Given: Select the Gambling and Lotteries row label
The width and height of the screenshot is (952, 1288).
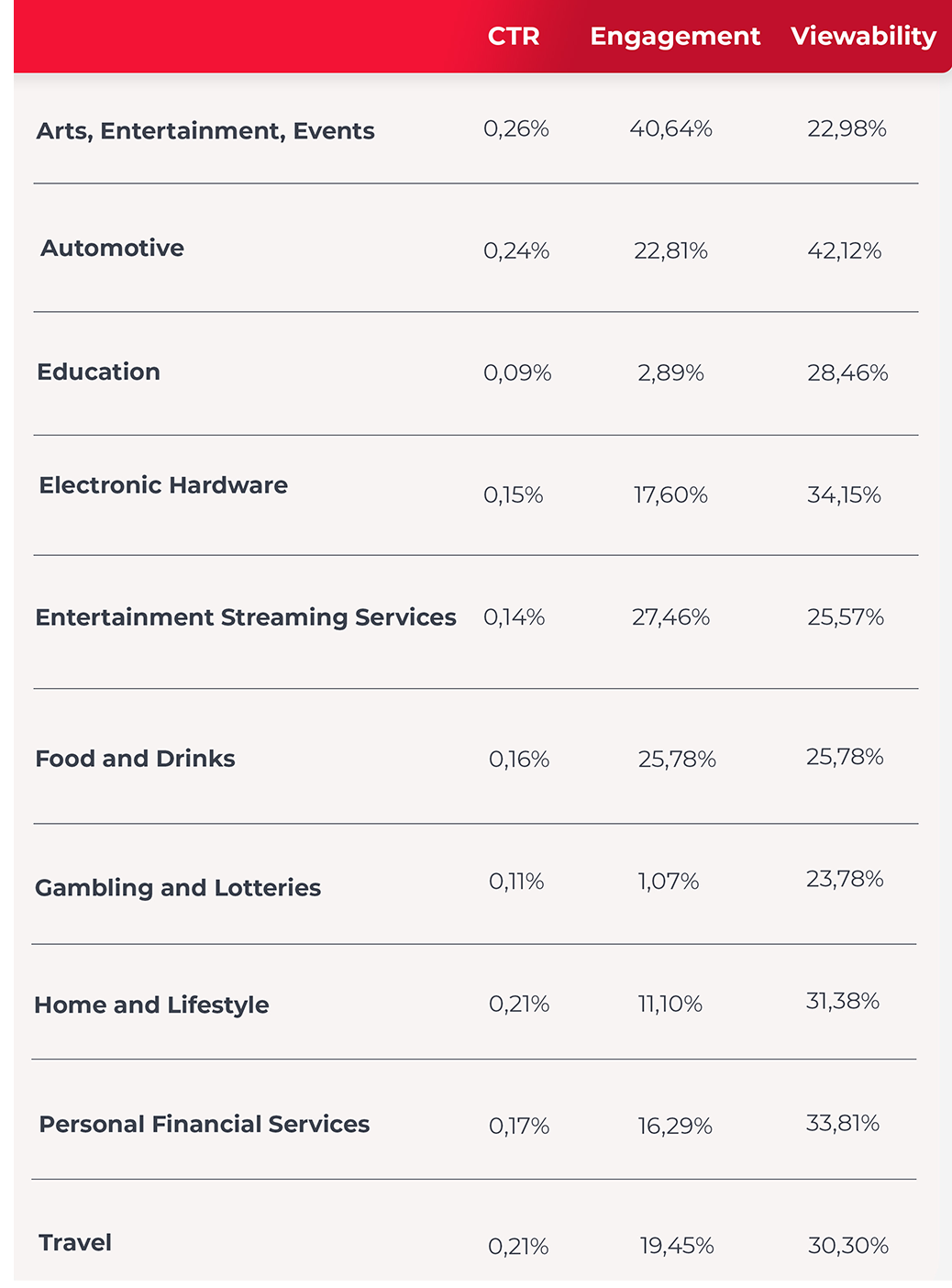Looking at the screenshot, I should pyautogui.click(x=178, y=888).
